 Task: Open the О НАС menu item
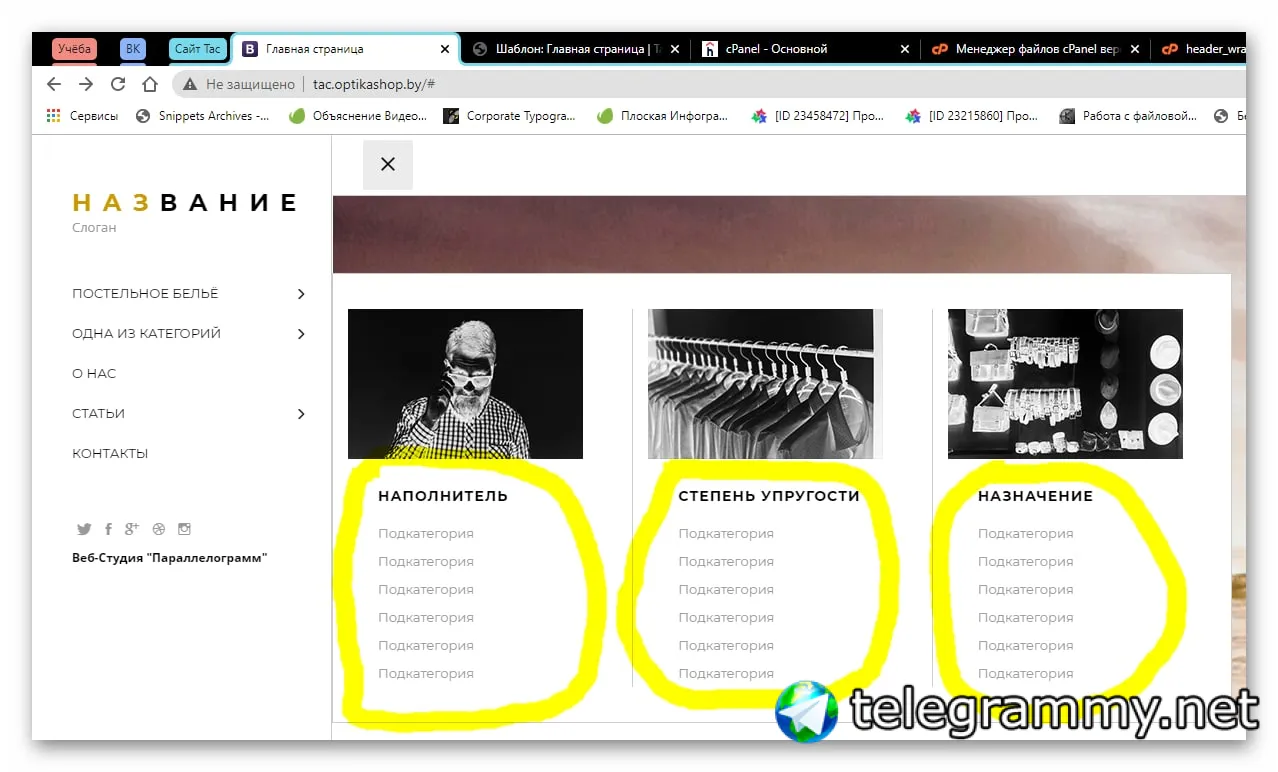point(94,374)
